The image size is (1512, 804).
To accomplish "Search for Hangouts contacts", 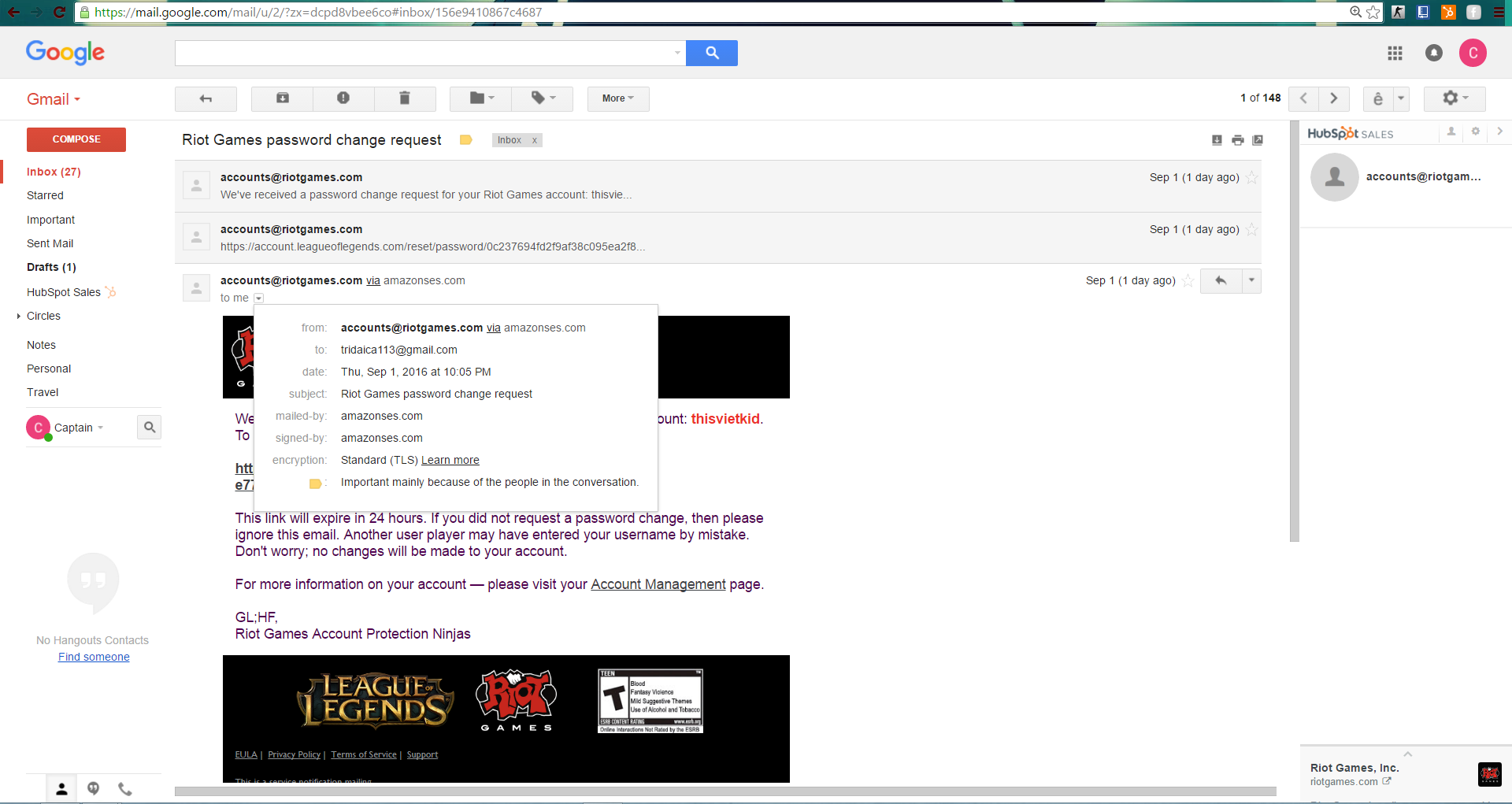I will [149, 428].
